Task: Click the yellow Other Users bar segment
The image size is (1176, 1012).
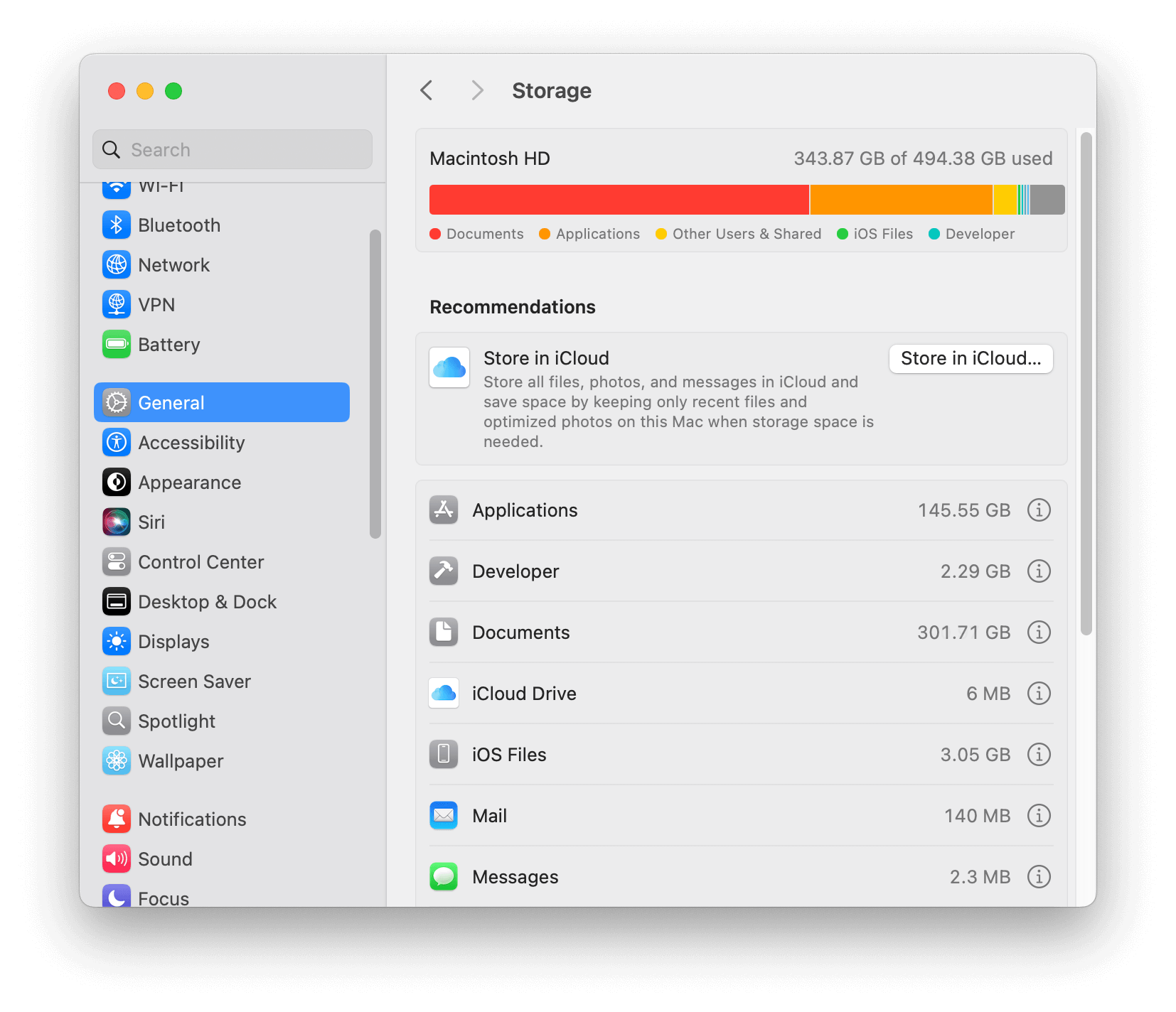Action: 1005,200
